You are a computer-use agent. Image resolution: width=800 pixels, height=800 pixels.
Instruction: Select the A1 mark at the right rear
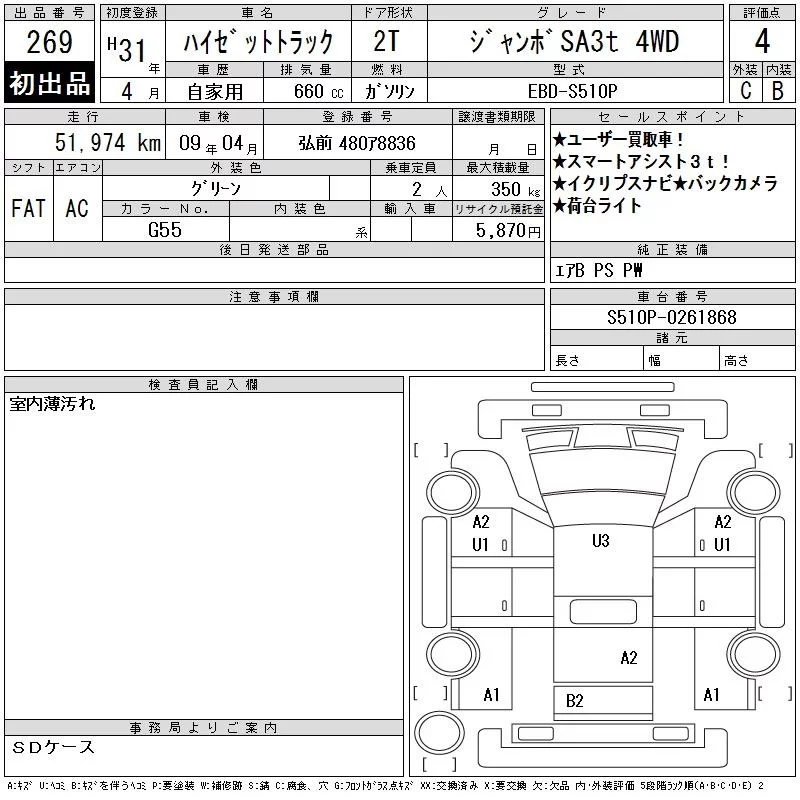711,694
